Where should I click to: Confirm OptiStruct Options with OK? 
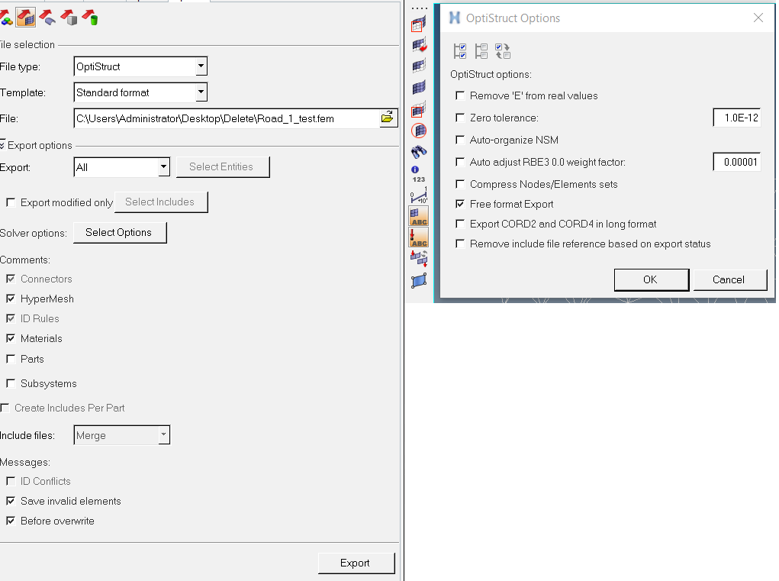651,280
